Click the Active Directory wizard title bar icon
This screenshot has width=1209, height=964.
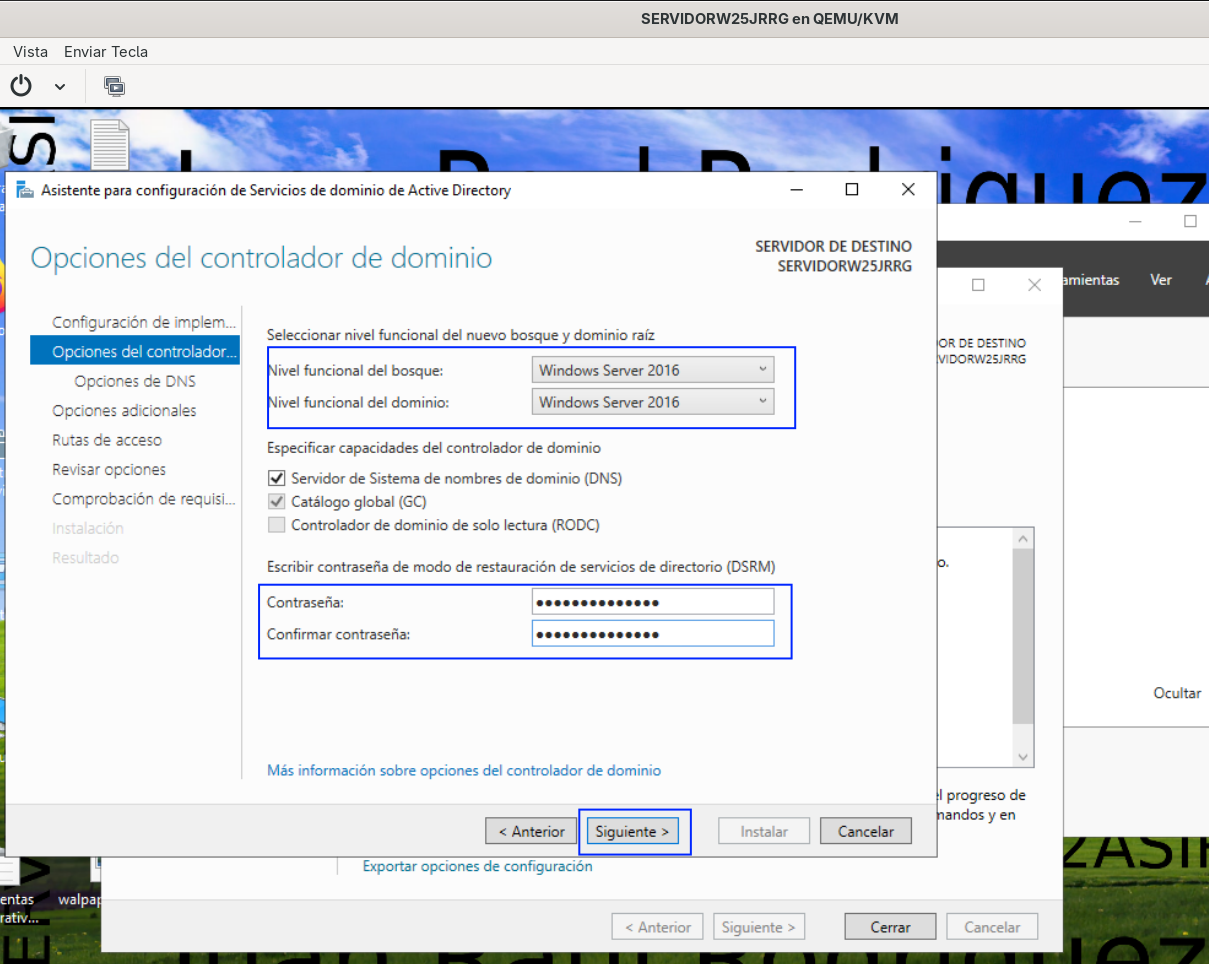pyautogui.click(x=24, y=190)
